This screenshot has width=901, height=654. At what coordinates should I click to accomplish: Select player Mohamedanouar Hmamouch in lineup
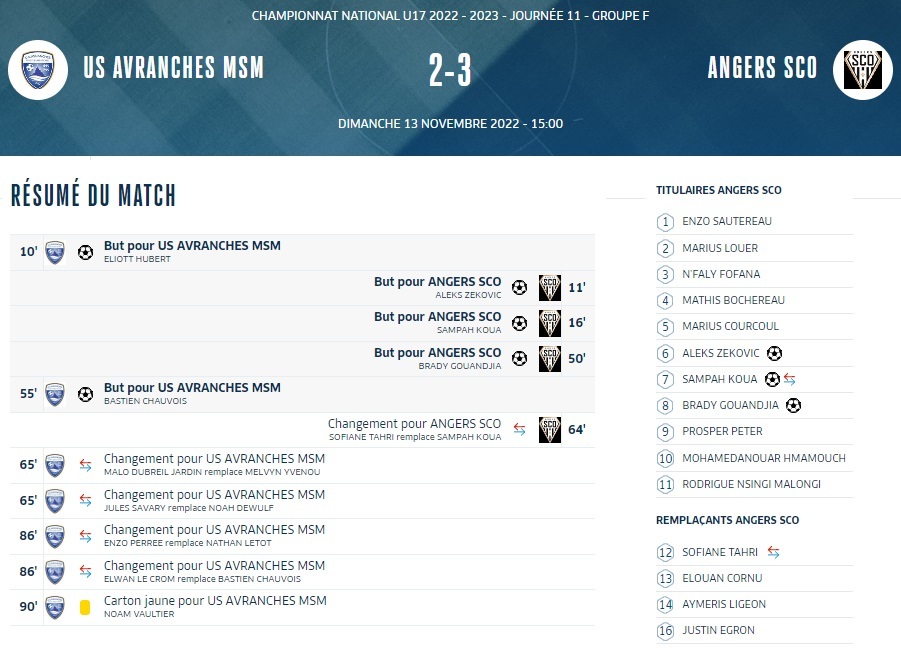pyautogui.click(x=764, y=458)
